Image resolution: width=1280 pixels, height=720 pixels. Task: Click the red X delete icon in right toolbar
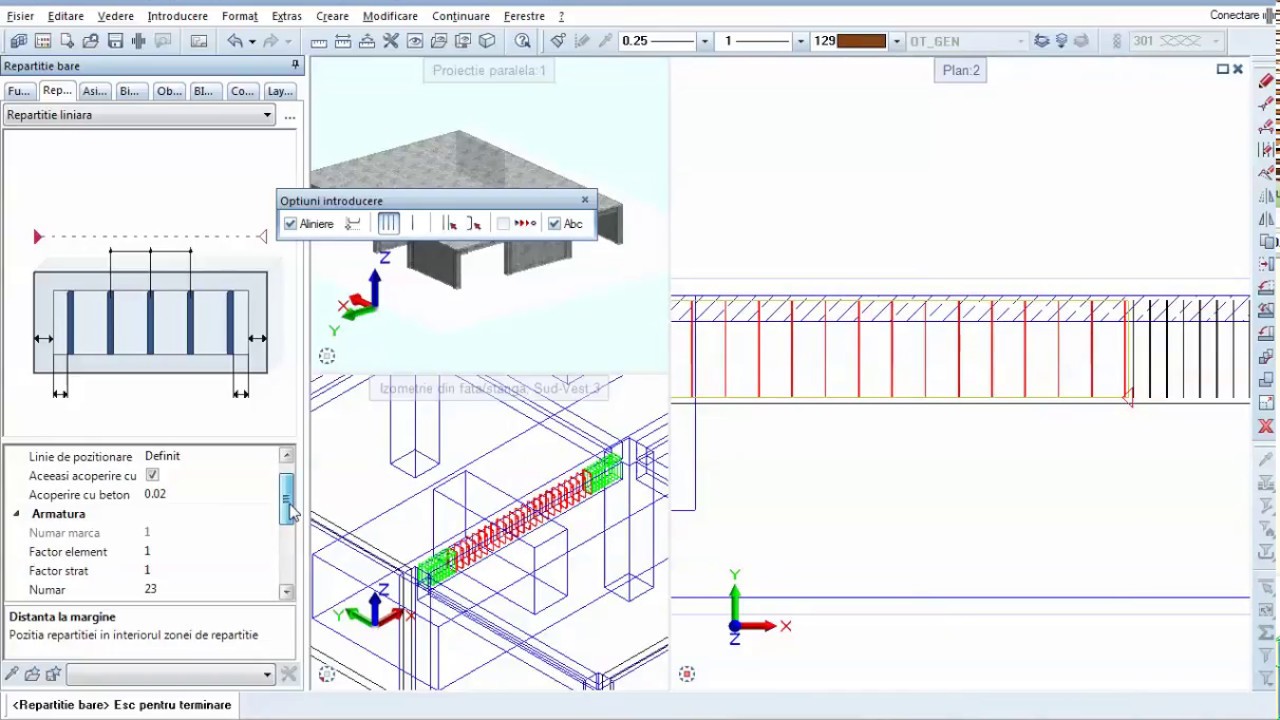coord(1266,427)
